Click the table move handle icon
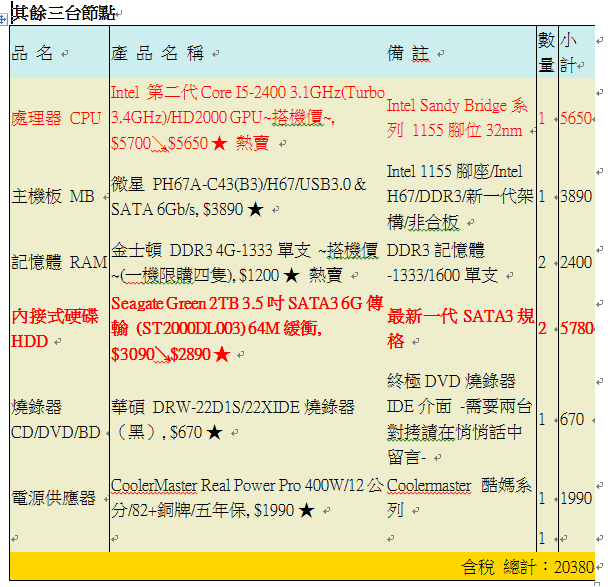The height and width of the screenshot is (587, 616). tap(3, 19)
